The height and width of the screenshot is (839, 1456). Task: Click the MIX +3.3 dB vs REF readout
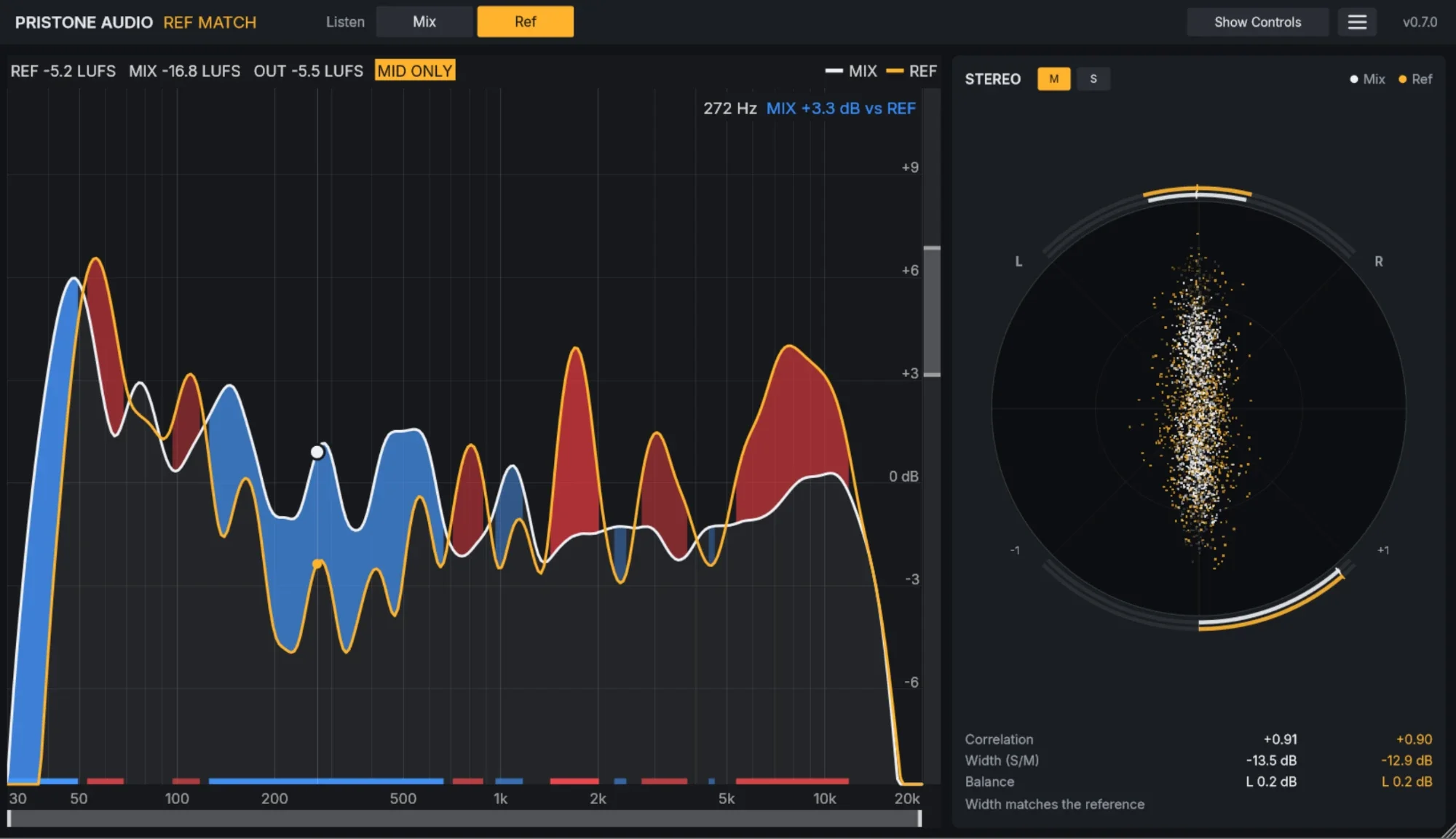841,108
